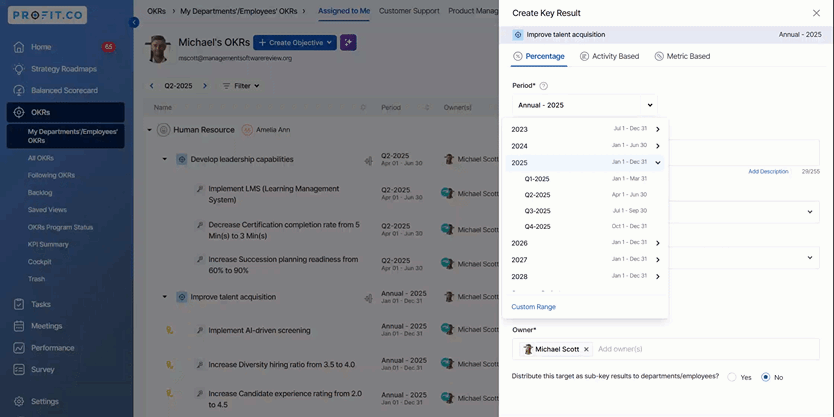The image size is (834, 417).
Task: Open KPI Summary in the sidebar
Action: (48, 244)
